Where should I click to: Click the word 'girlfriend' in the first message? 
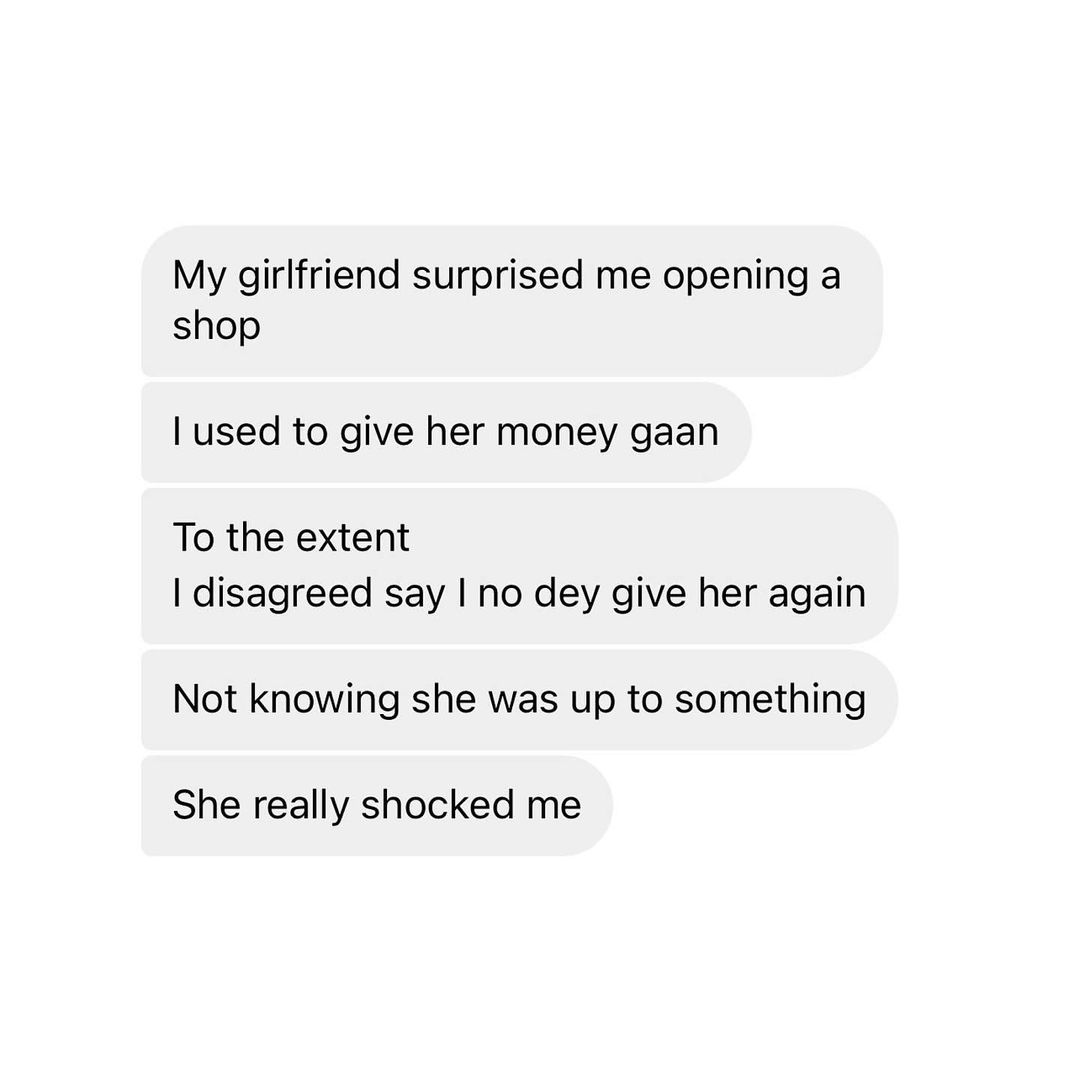point(319,276)
